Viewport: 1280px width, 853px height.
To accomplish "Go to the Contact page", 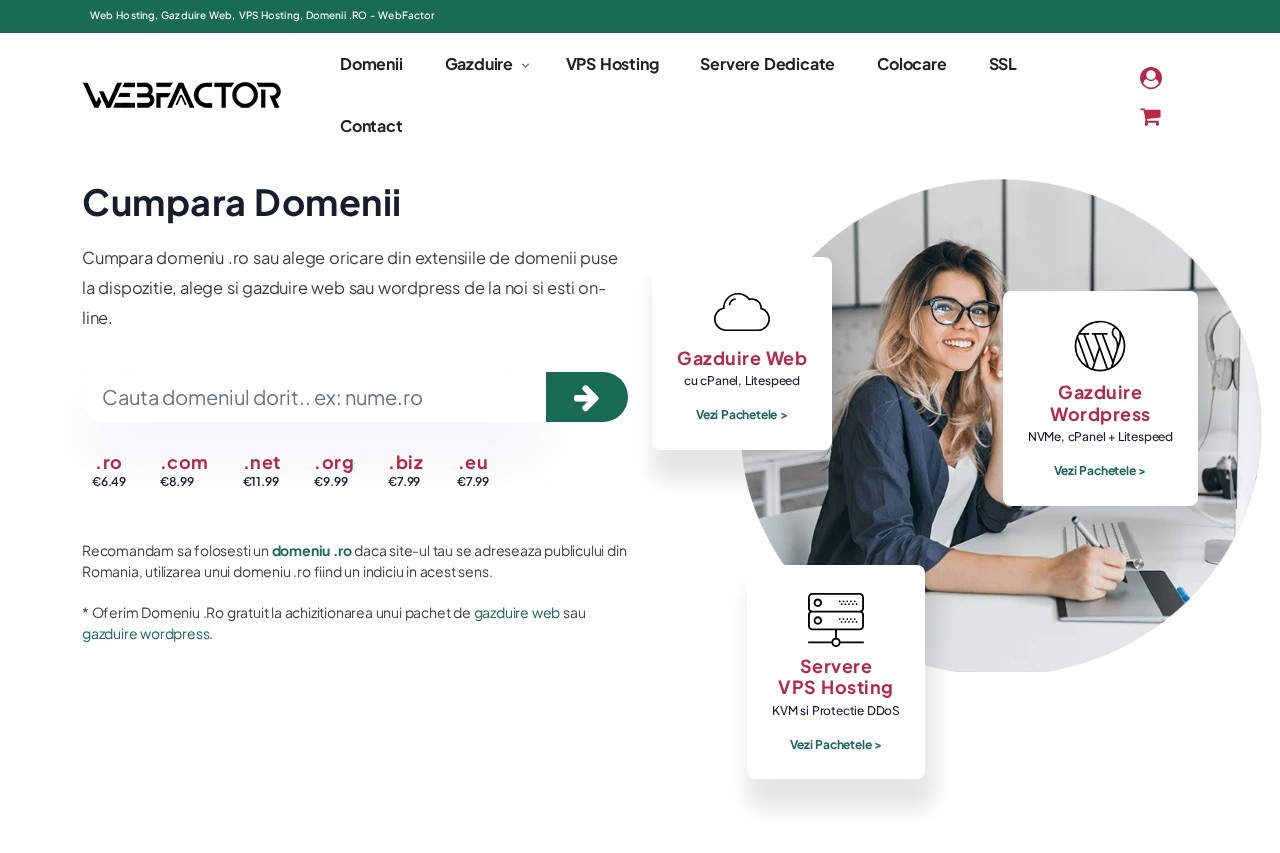I will [371, 126].
